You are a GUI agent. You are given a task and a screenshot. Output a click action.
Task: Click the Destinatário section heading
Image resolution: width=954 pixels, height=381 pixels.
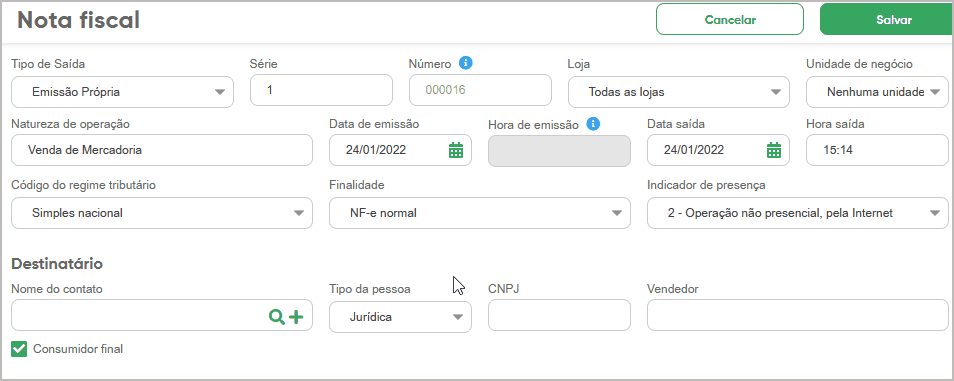(x=57, y=264)
